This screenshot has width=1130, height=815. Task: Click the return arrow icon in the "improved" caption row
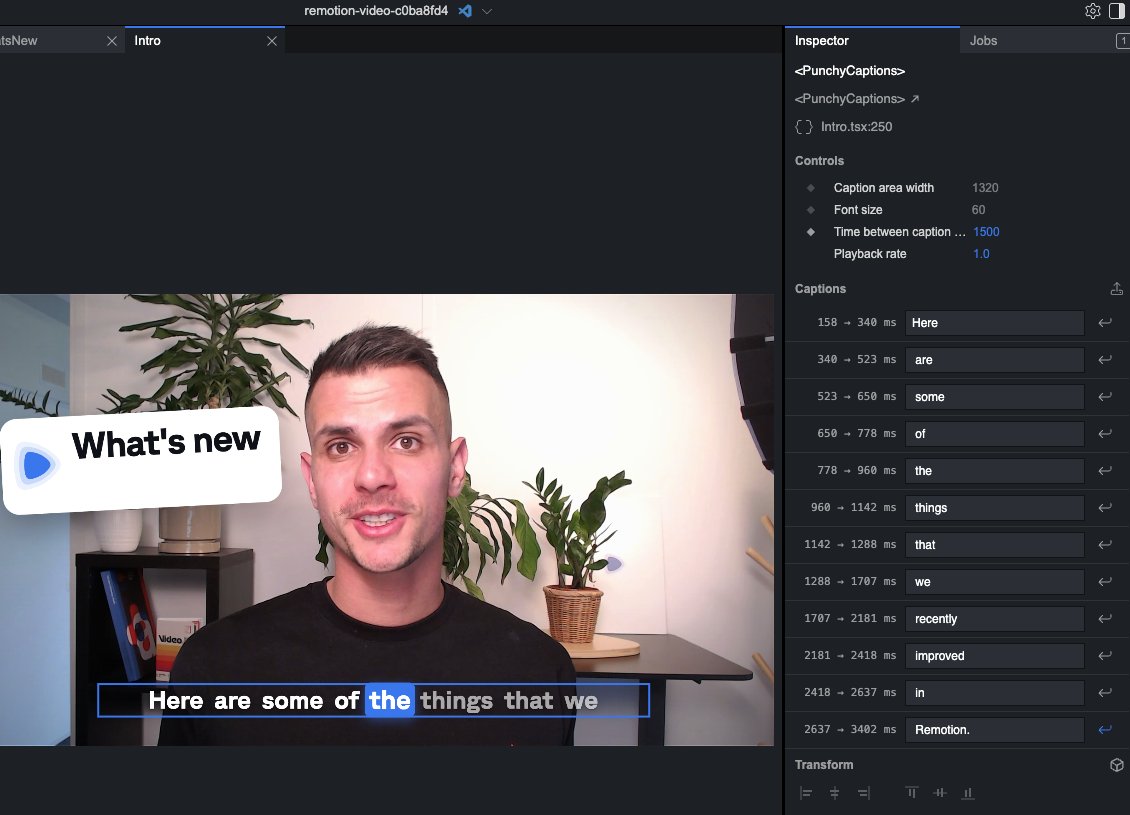tap(1105, 656)
